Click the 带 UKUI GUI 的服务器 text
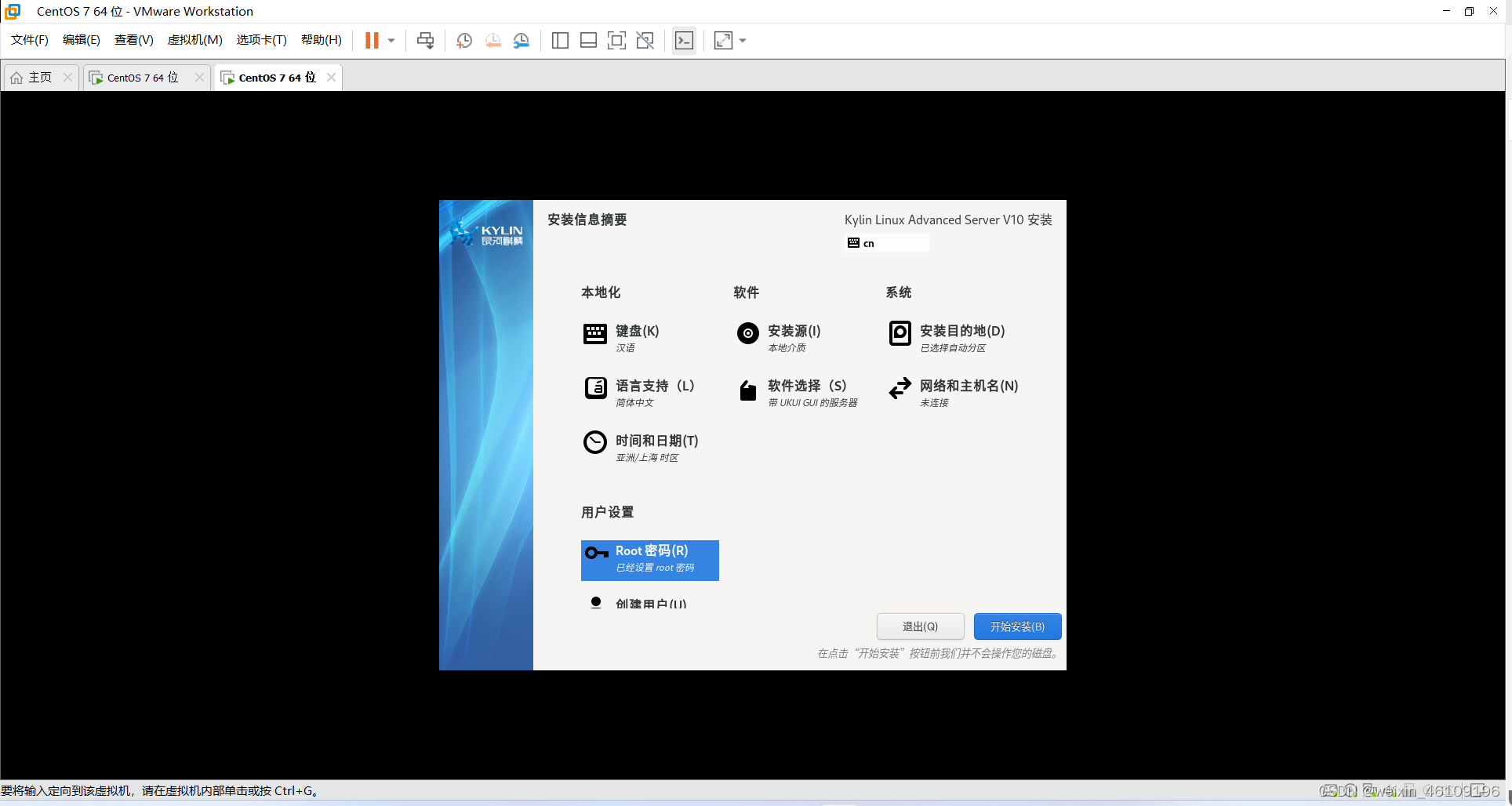 coord(812,403)
